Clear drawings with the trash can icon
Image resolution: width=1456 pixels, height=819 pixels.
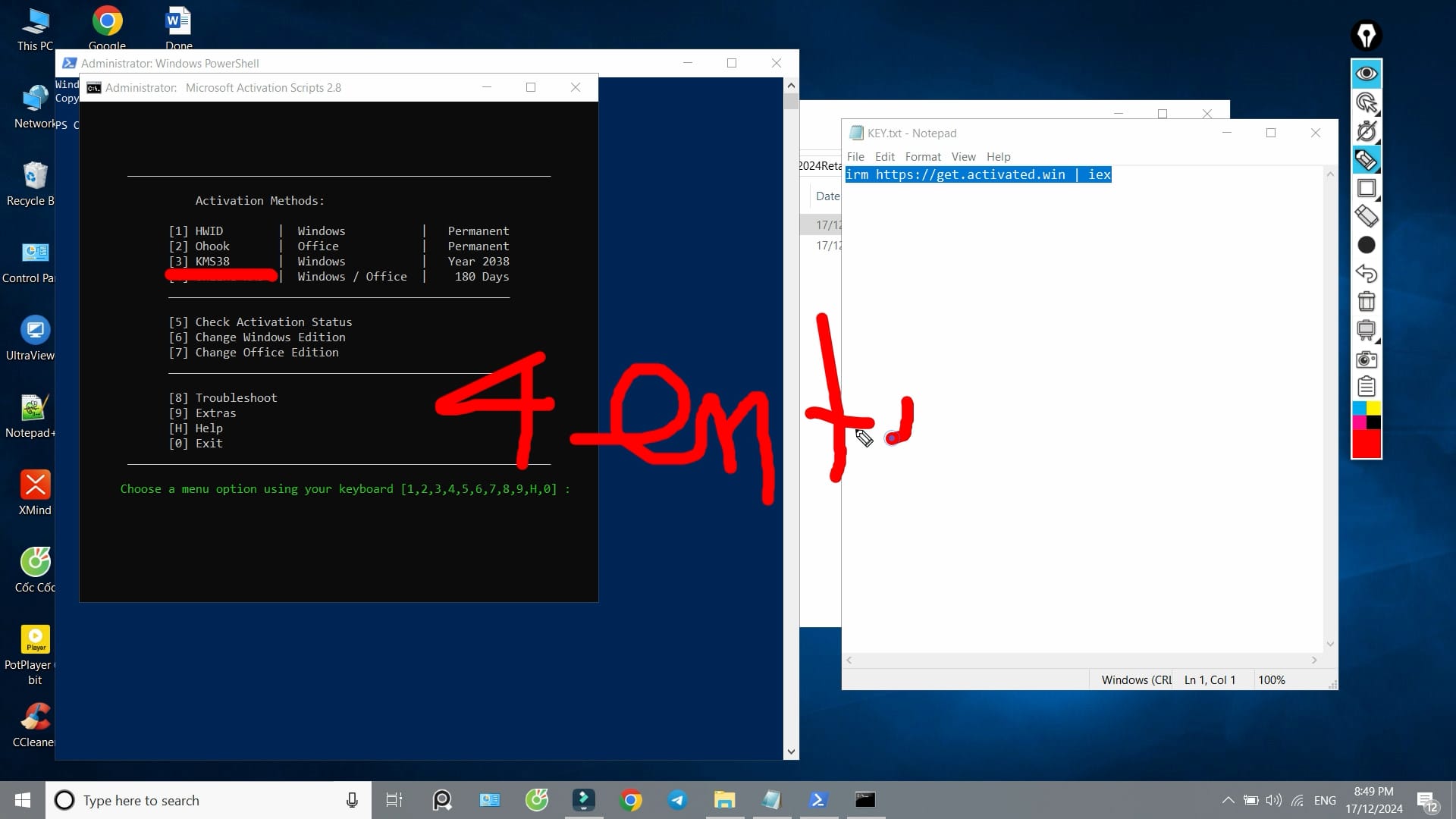pyautogui.click(x=1367, y=302)
